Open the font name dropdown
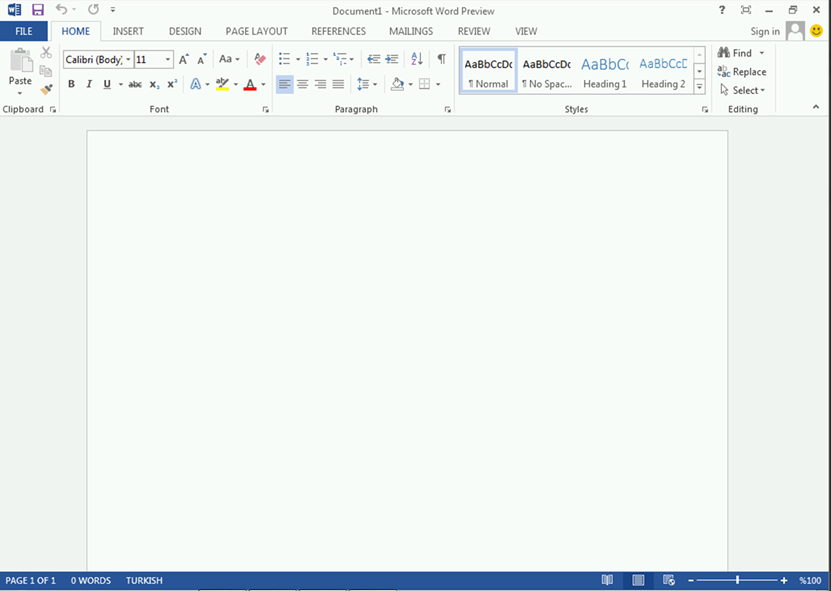Screen dimensions: 831x591 (128, 60)
